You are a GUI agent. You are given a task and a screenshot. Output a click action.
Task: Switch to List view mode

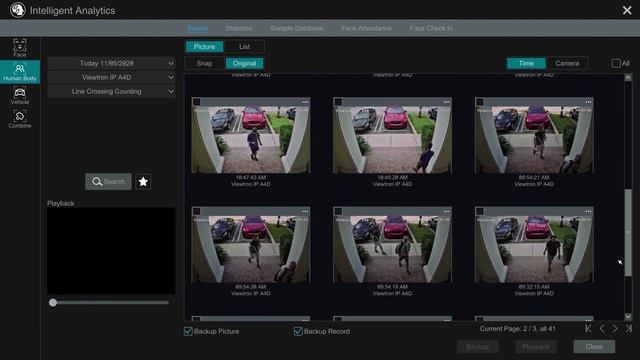(x=244, y=47)
